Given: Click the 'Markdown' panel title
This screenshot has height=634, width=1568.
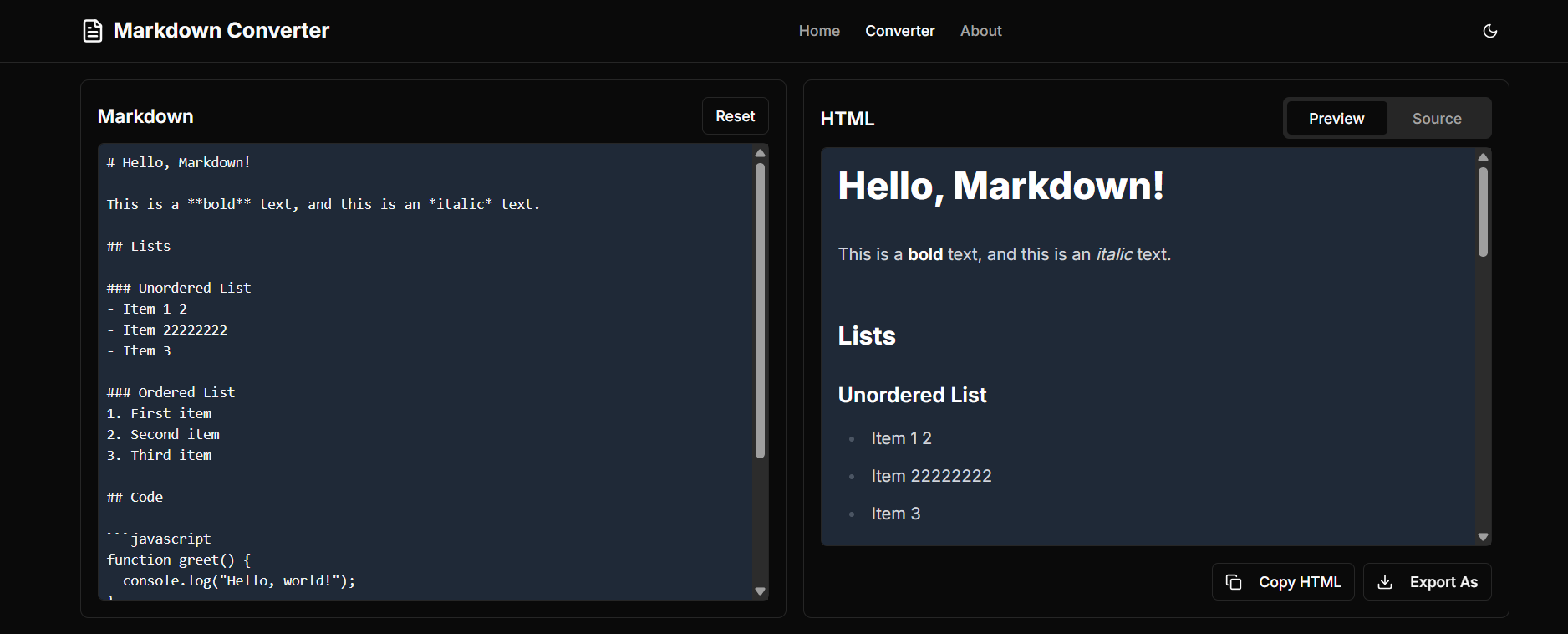Looking at the screenshot, I should click(x=145, y=116).
